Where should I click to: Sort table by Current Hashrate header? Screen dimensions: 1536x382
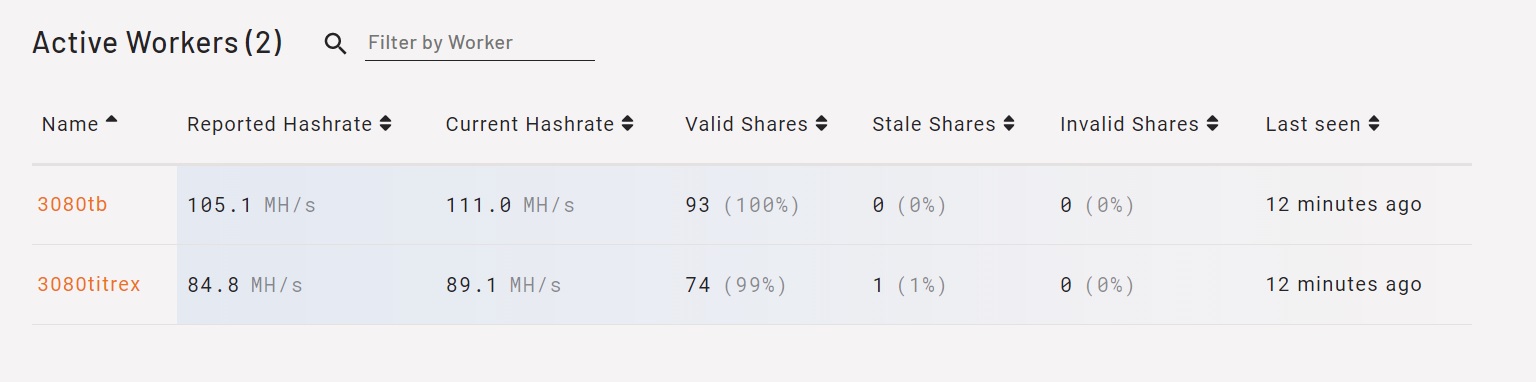[530, 124]
